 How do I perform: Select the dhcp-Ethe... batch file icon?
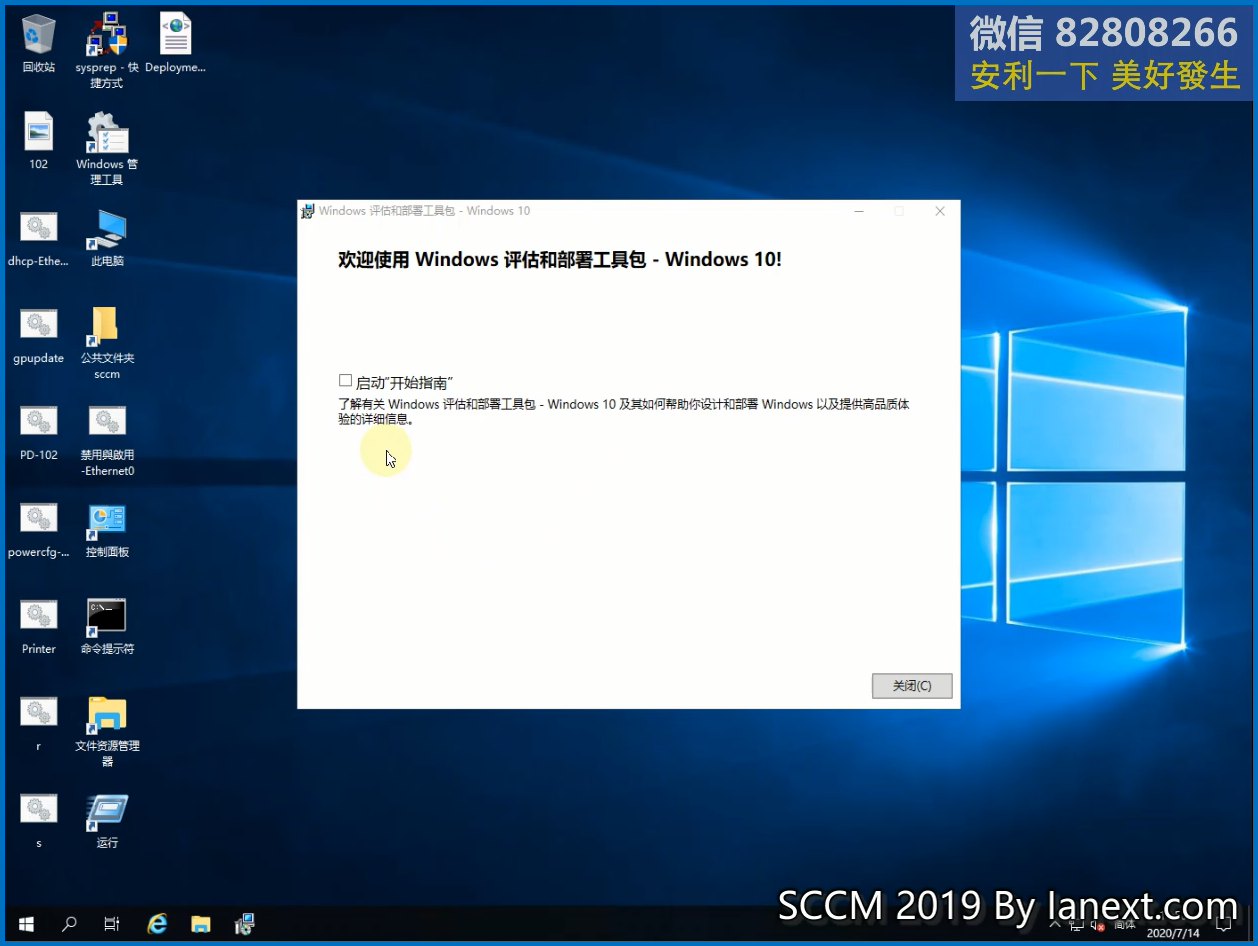pyautogui.click(x=39, y=238)
